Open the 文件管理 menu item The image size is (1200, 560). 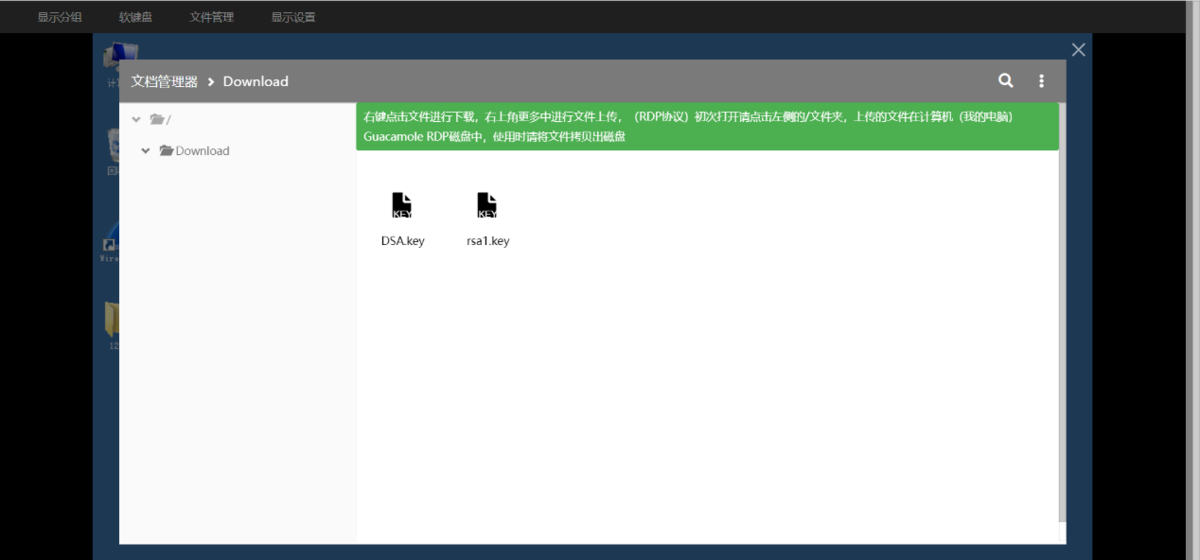click(x=212, y=17)
